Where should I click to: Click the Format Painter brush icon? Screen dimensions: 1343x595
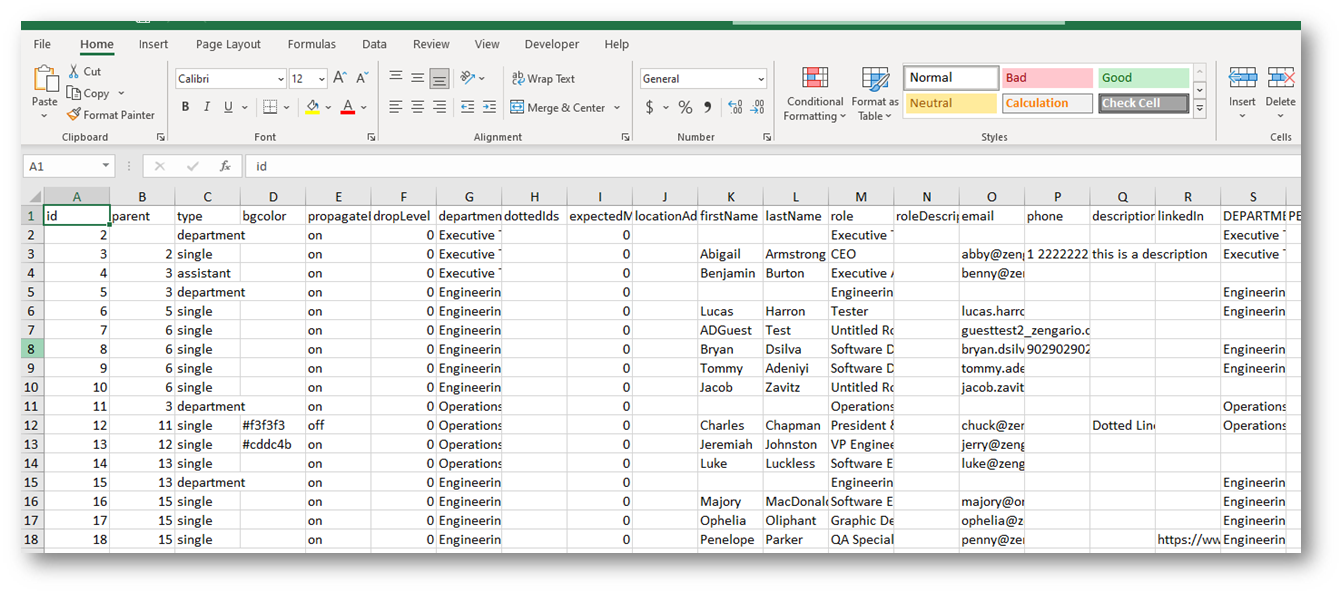pyautogui.click(x=74, y=115)
